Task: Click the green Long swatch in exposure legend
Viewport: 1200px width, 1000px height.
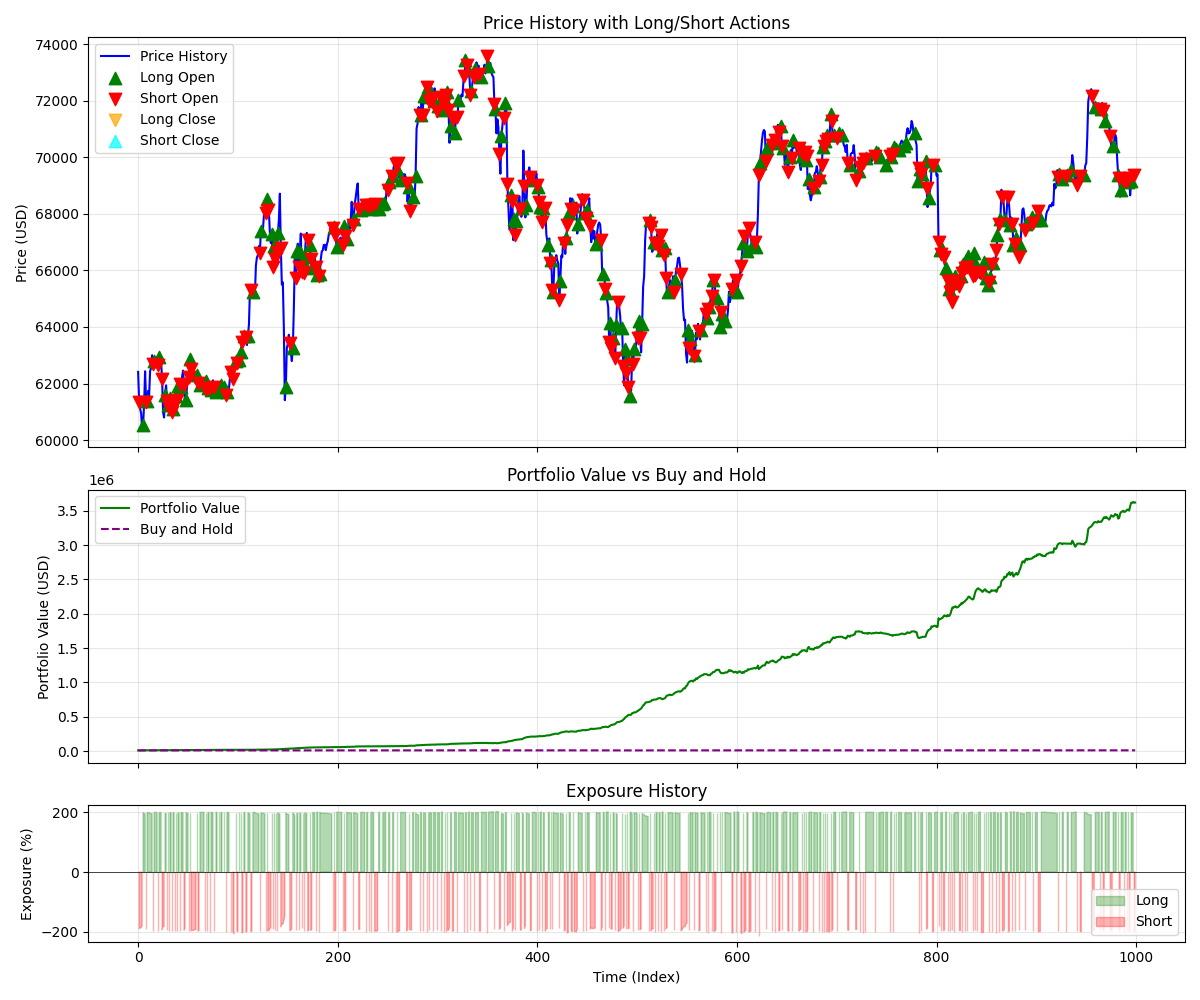Action: (x=1110, y=900)
